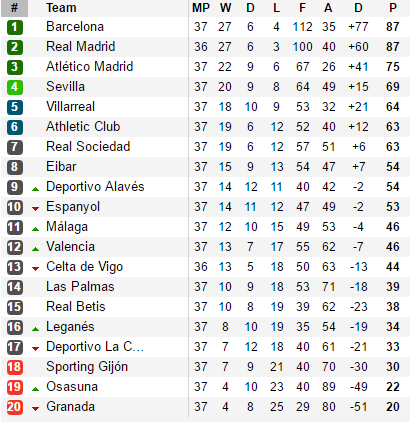
Task: Click the red rank 18 badge
Action: tap(15, 367)
